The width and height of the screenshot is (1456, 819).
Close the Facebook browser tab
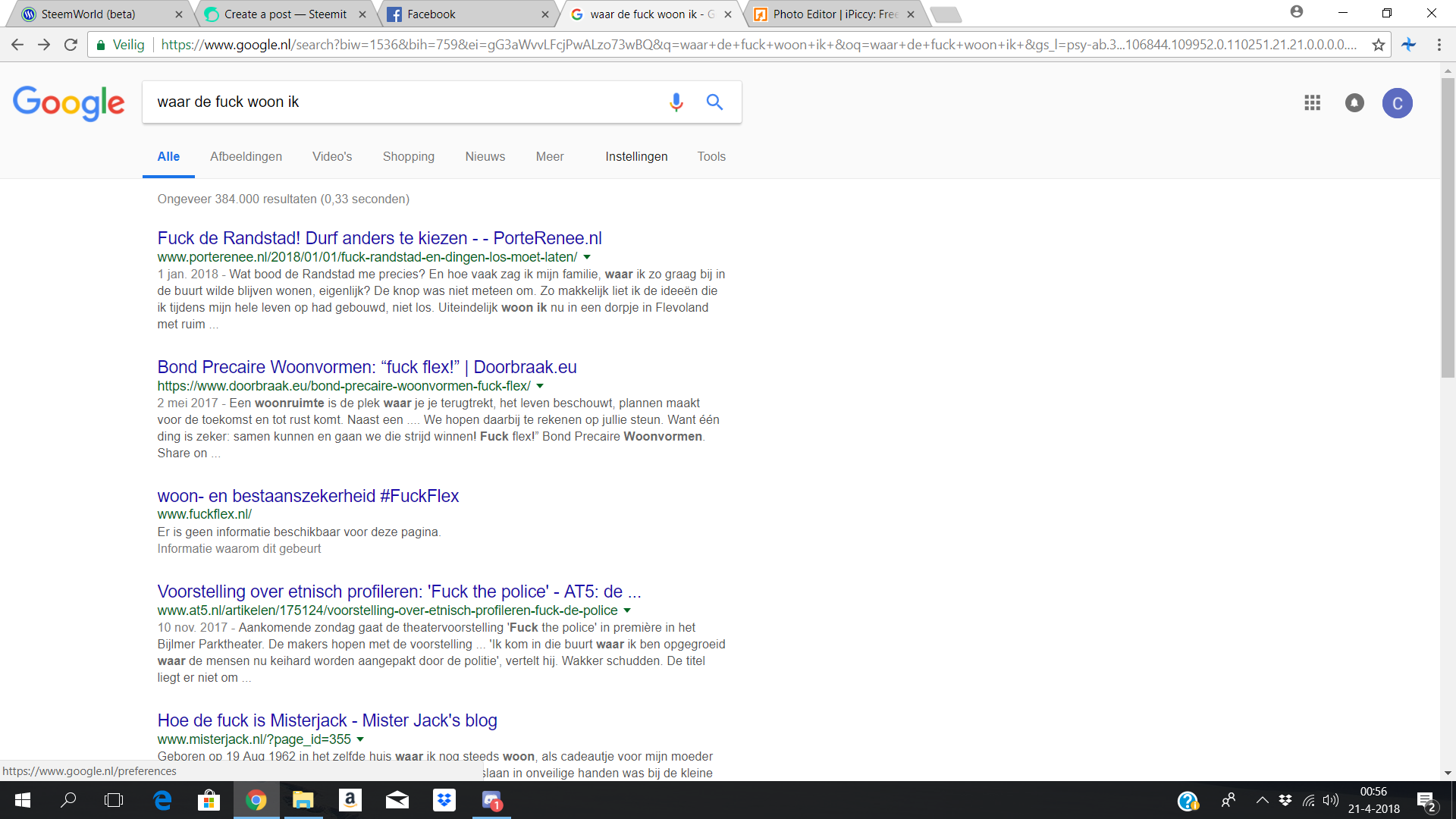point(544,14)
